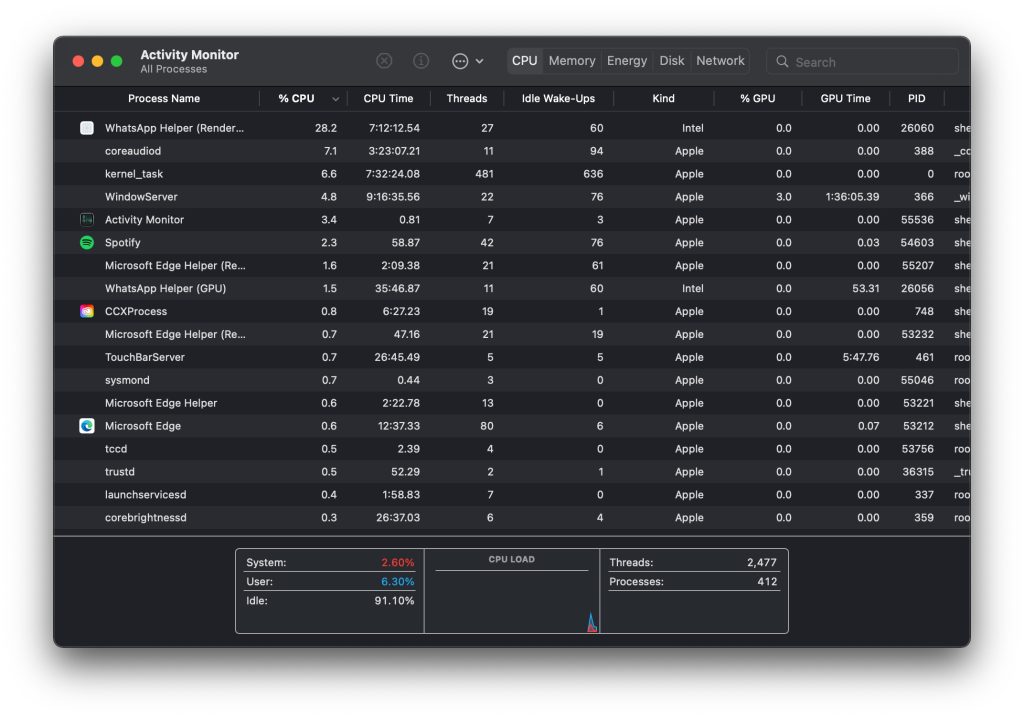Switch to the Disk tab
1024x718 pixels.
click(671, 61)
